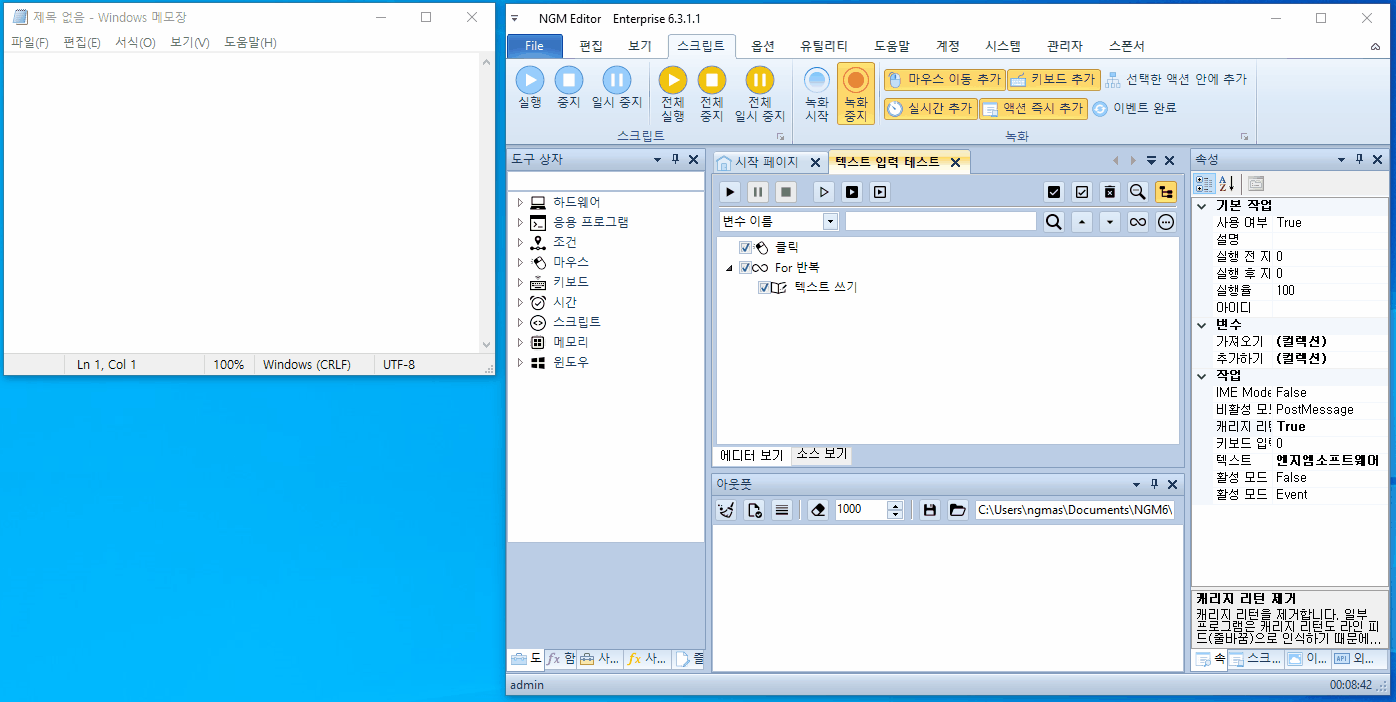Viewport: 1396px width, 702px height.
Task: Click the lines (word wrap) icon in 아웃풋 toolbar
Action: point(782,510)
